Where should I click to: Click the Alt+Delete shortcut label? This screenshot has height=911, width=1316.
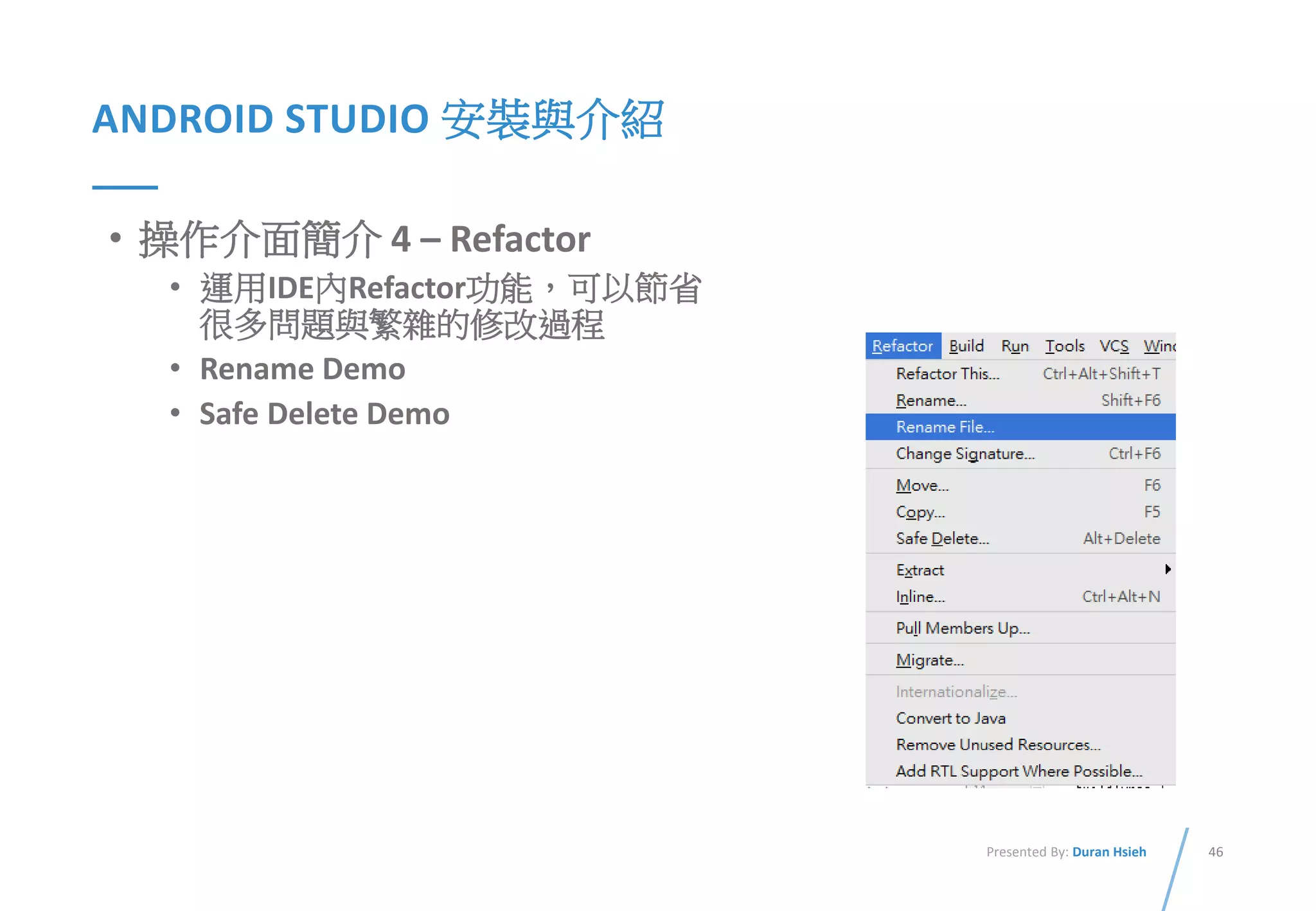click(x=1121, y=538)
